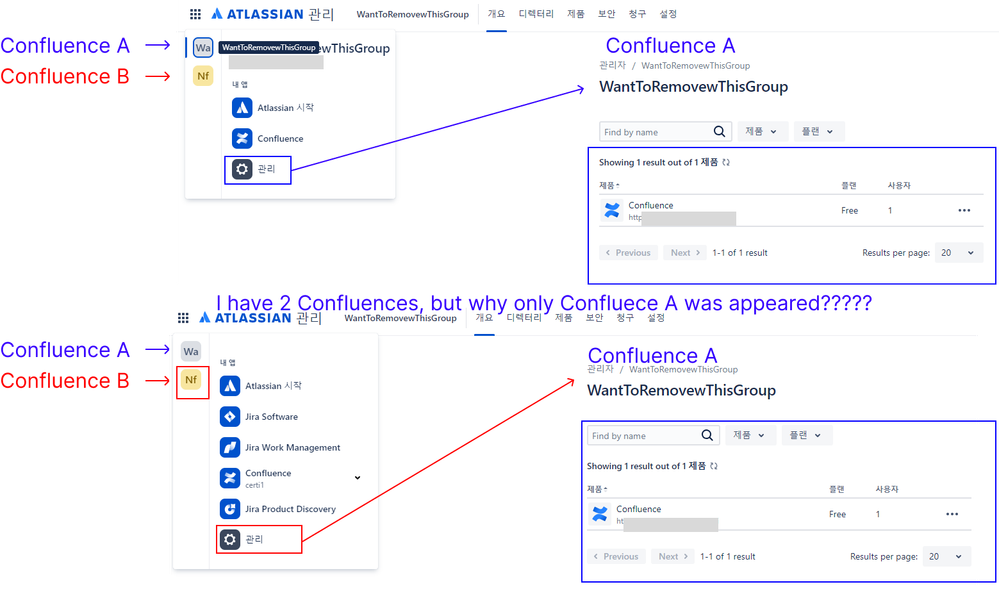Open the 플랜 filter dropdown in lower panel

click(807, 435)
